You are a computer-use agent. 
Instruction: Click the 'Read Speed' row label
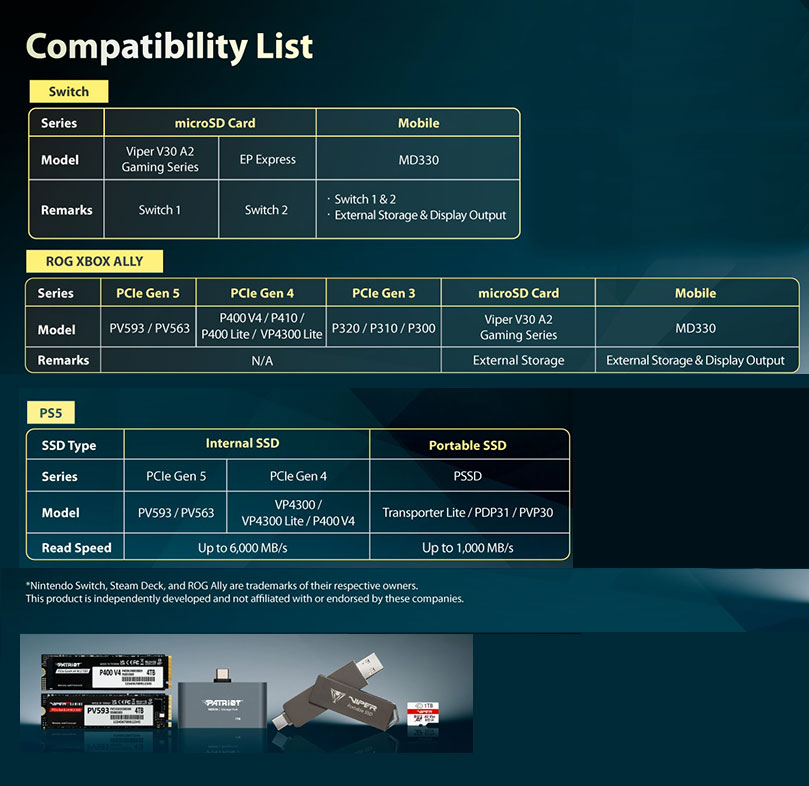pyautogui.click(x=76, y=548)
